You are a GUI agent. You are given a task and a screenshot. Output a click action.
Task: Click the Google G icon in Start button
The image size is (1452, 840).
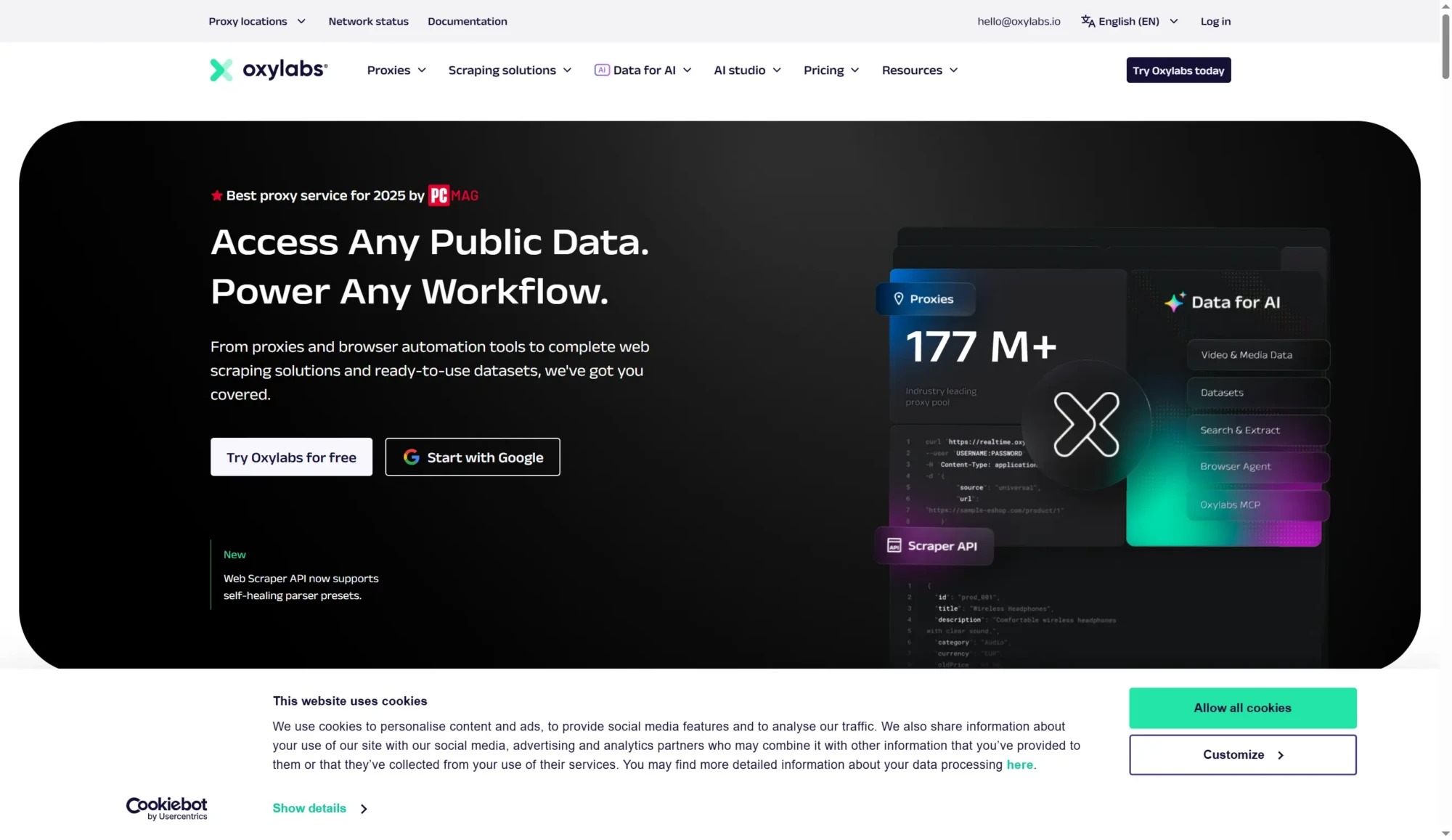pos(412,457)
